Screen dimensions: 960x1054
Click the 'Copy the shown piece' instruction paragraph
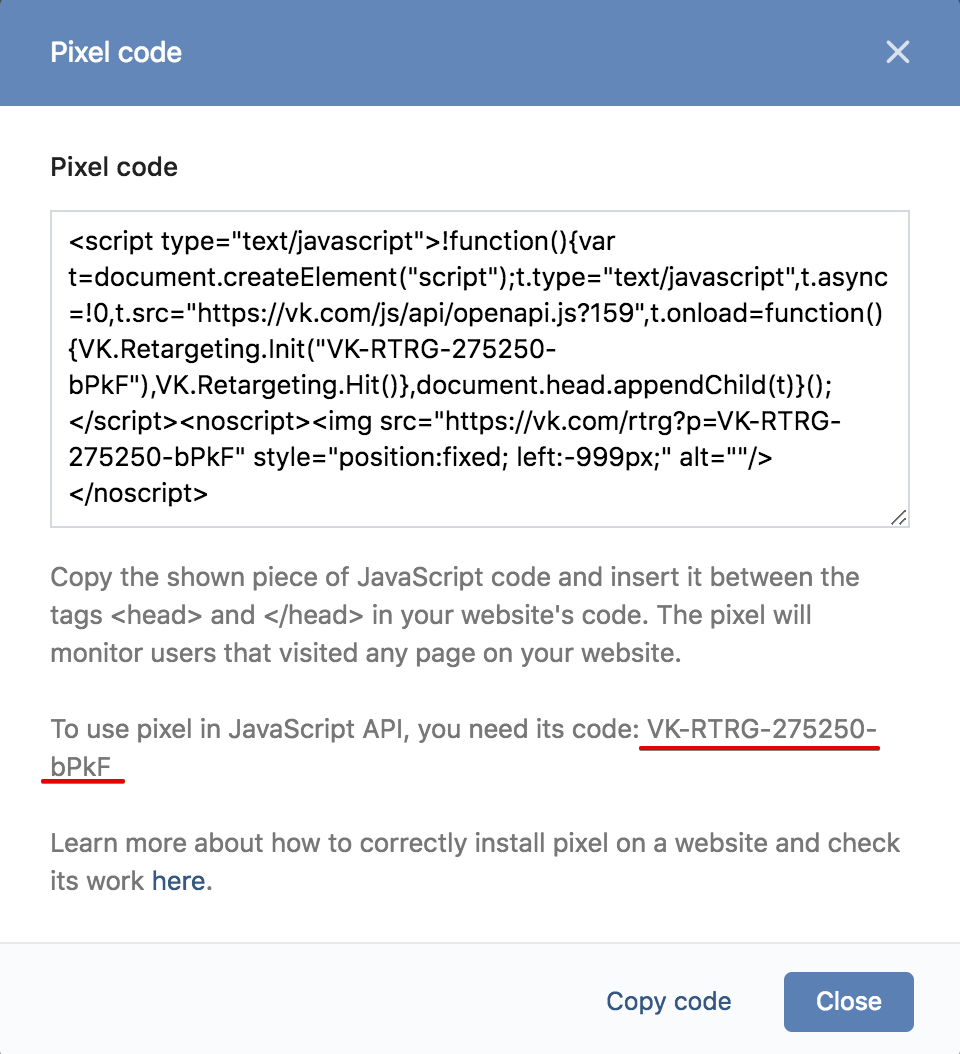454,615
